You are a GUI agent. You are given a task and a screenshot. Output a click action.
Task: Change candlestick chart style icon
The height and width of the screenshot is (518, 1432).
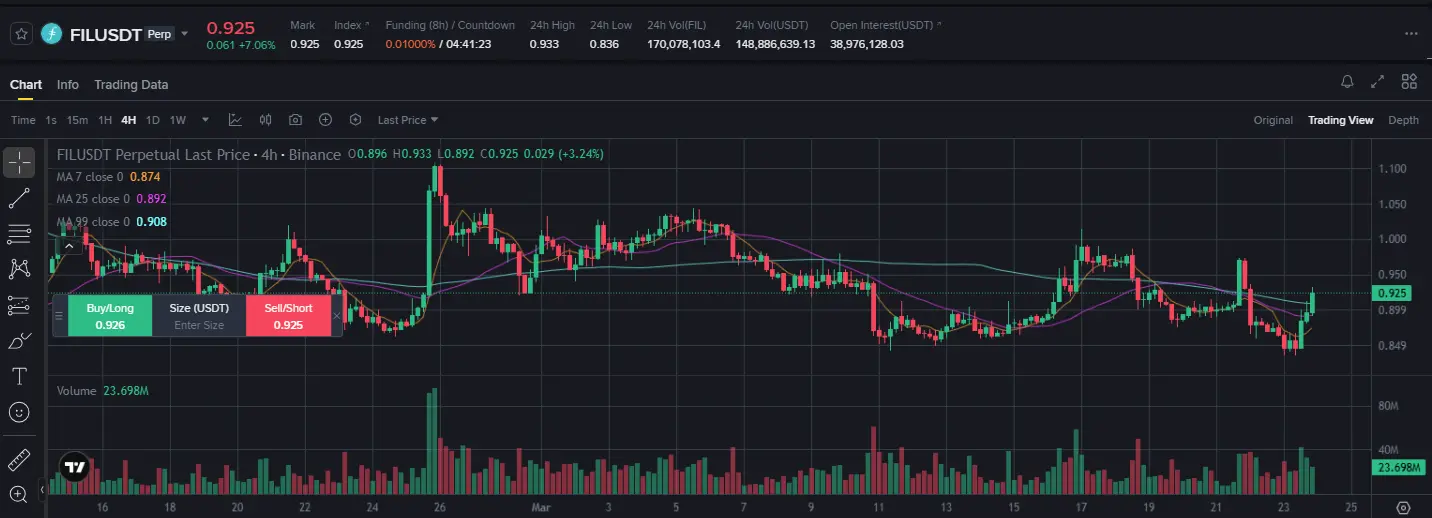pos(265,120)
